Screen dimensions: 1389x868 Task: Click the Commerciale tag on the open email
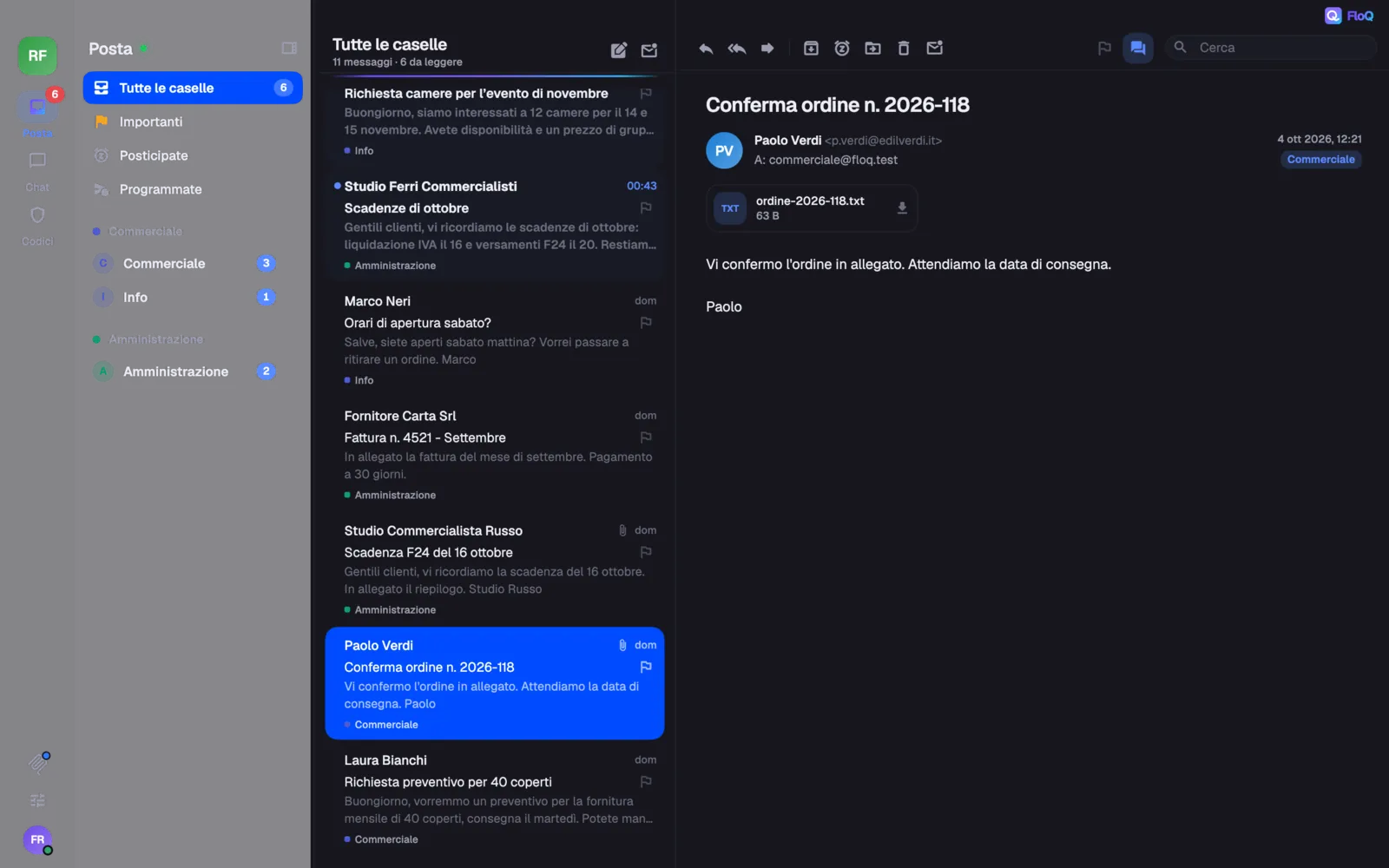pos(1320,160)
